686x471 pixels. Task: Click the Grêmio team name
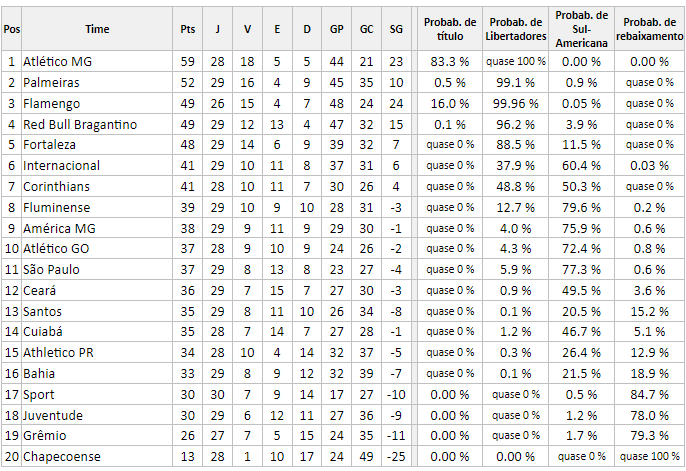(x=44, y=436)
